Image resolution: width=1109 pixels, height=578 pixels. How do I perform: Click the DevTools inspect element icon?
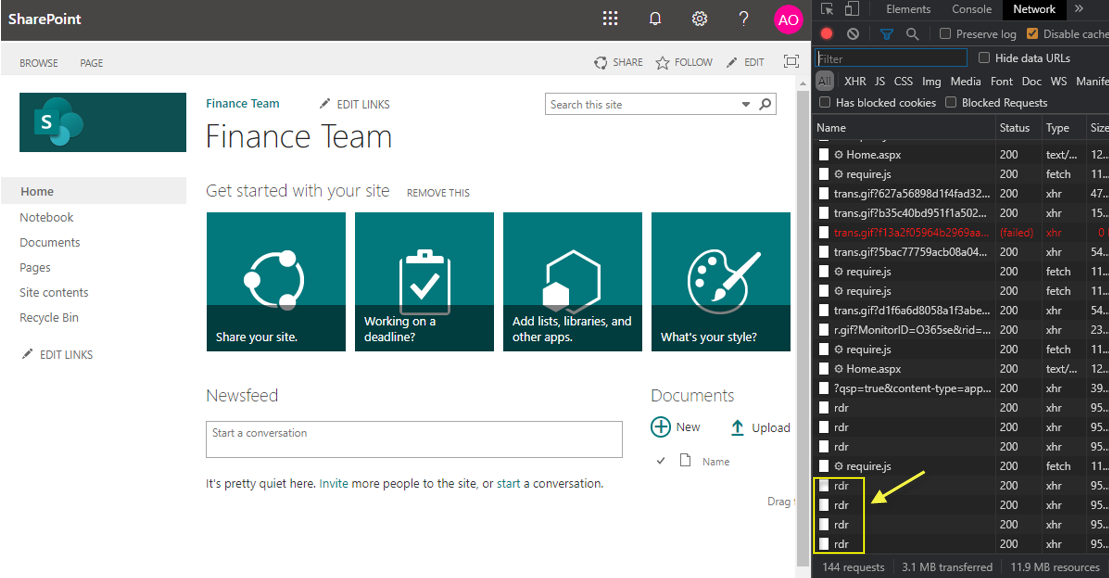tap(827, 9)
